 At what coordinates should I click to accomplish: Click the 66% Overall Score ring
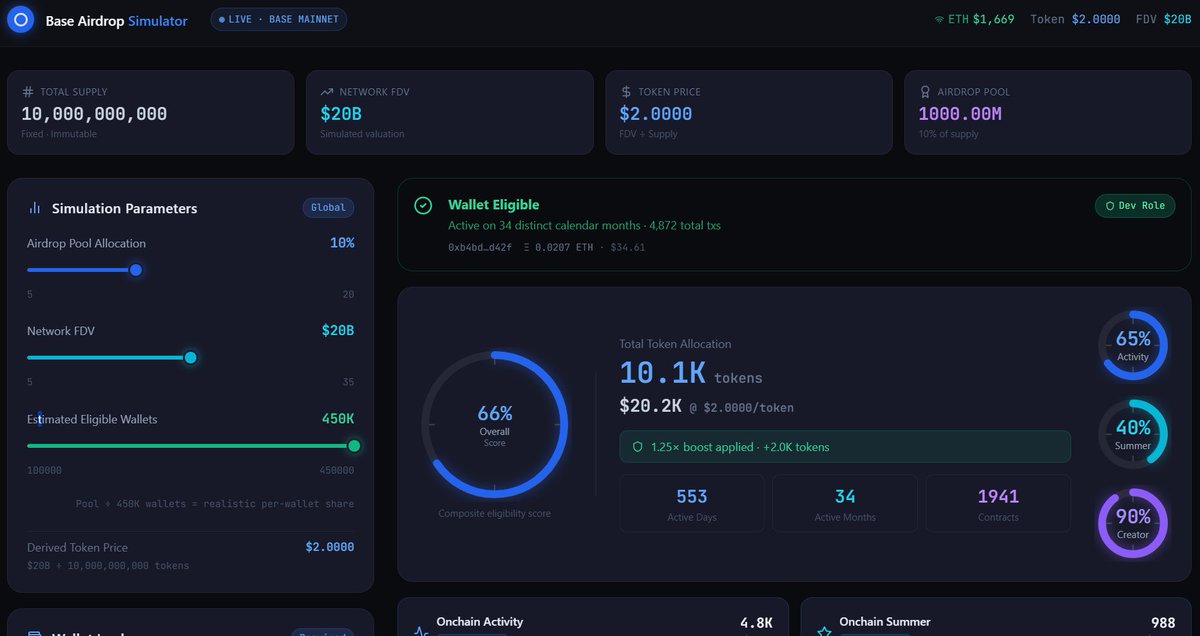pos(495,424)
